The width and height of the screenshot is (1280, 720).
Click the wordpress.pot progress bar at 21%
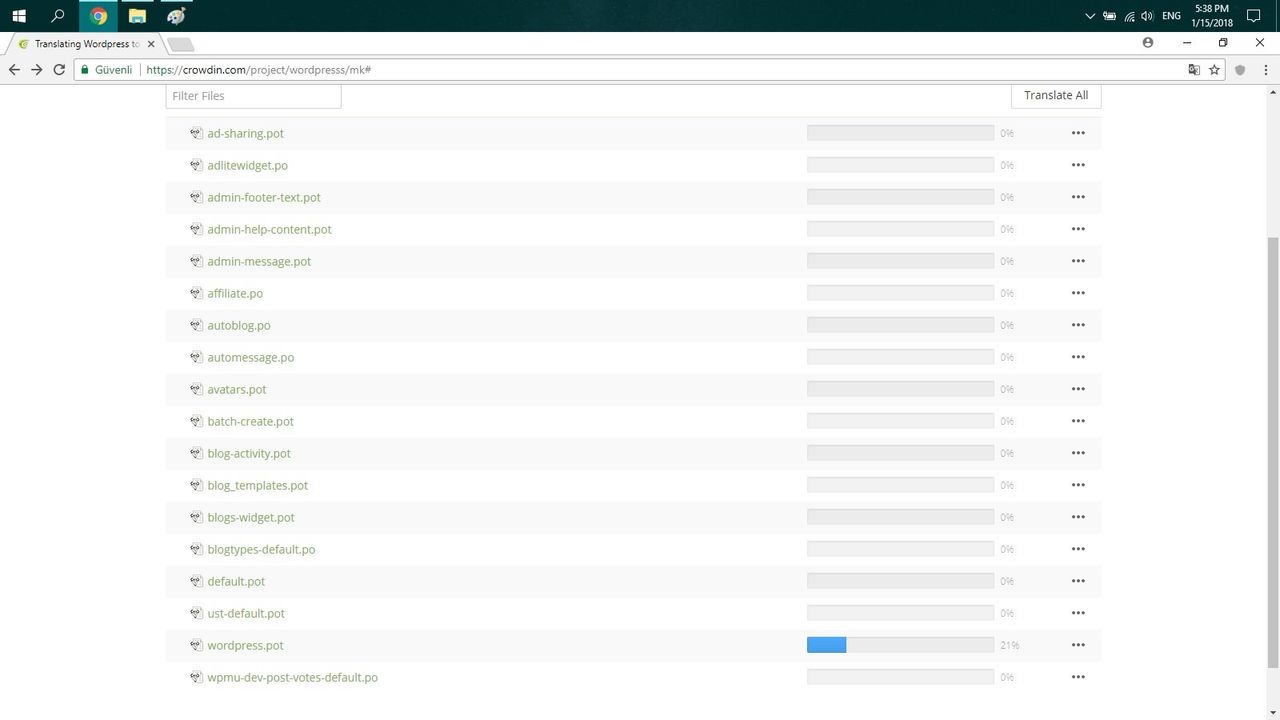tap(900, 645)
